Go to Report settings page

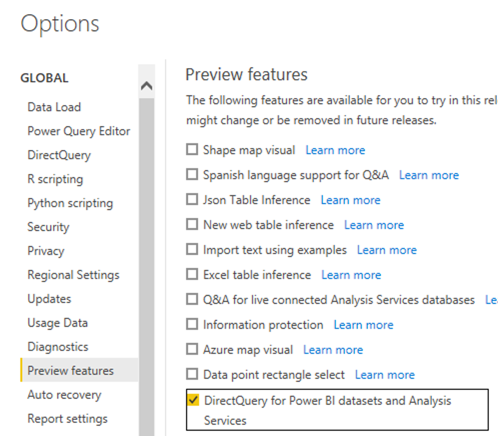click(x=67, y=419)
